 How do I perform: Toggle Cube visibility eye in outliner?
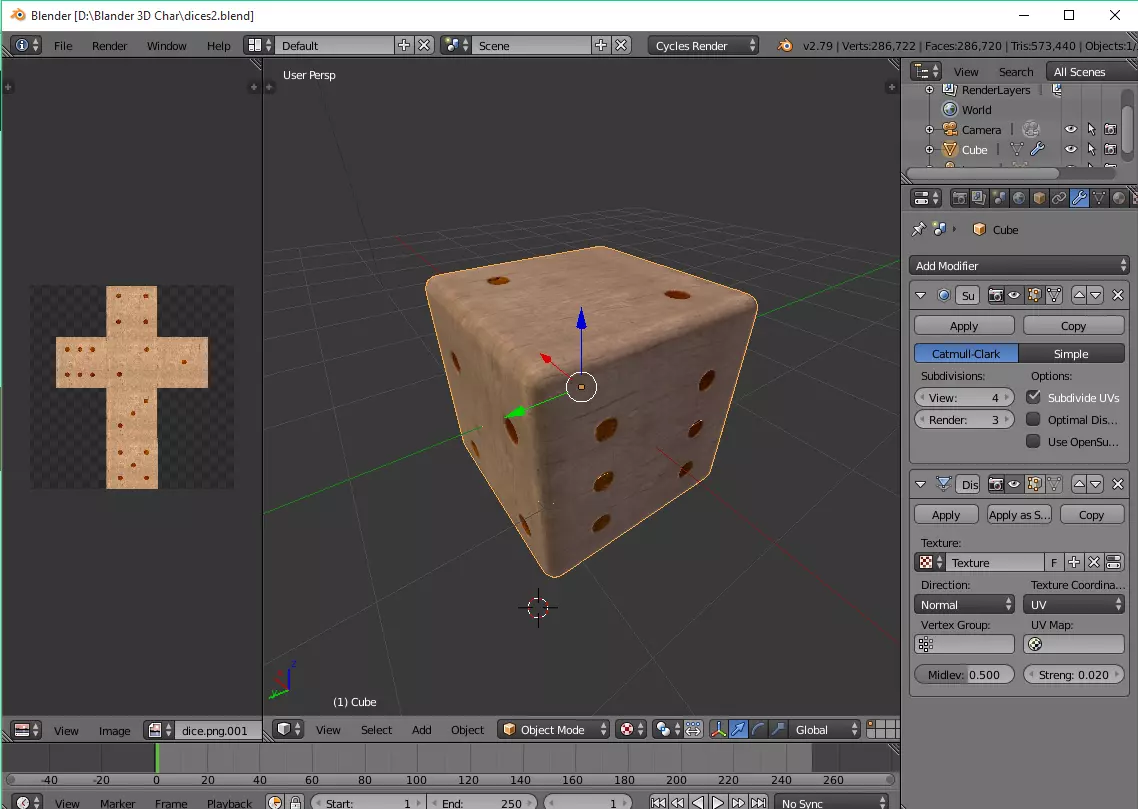point(1071,149)
